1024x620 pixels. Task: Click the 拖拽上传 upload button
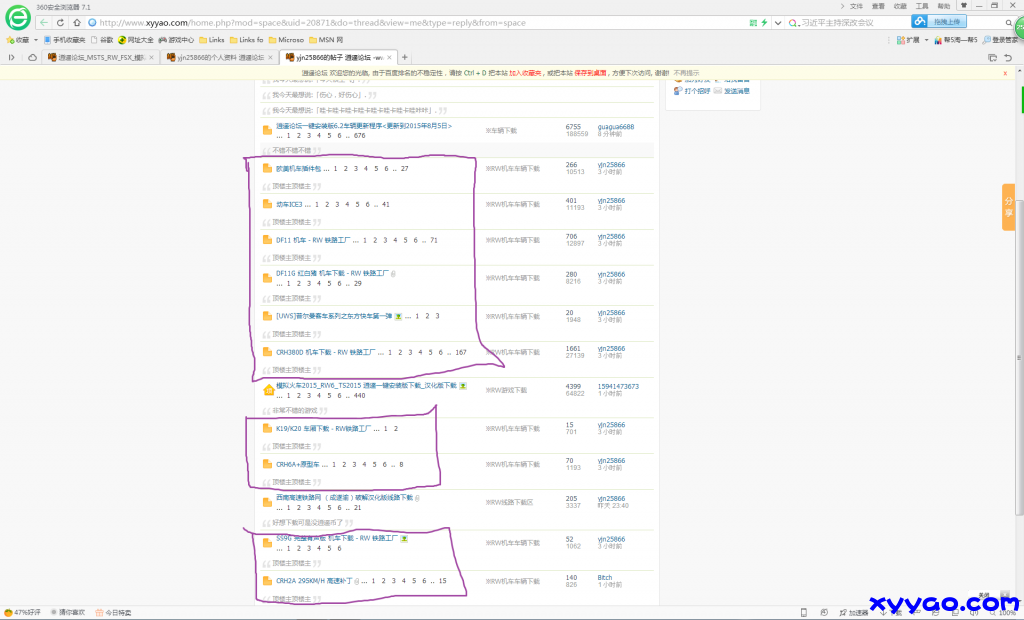point(945,21)
